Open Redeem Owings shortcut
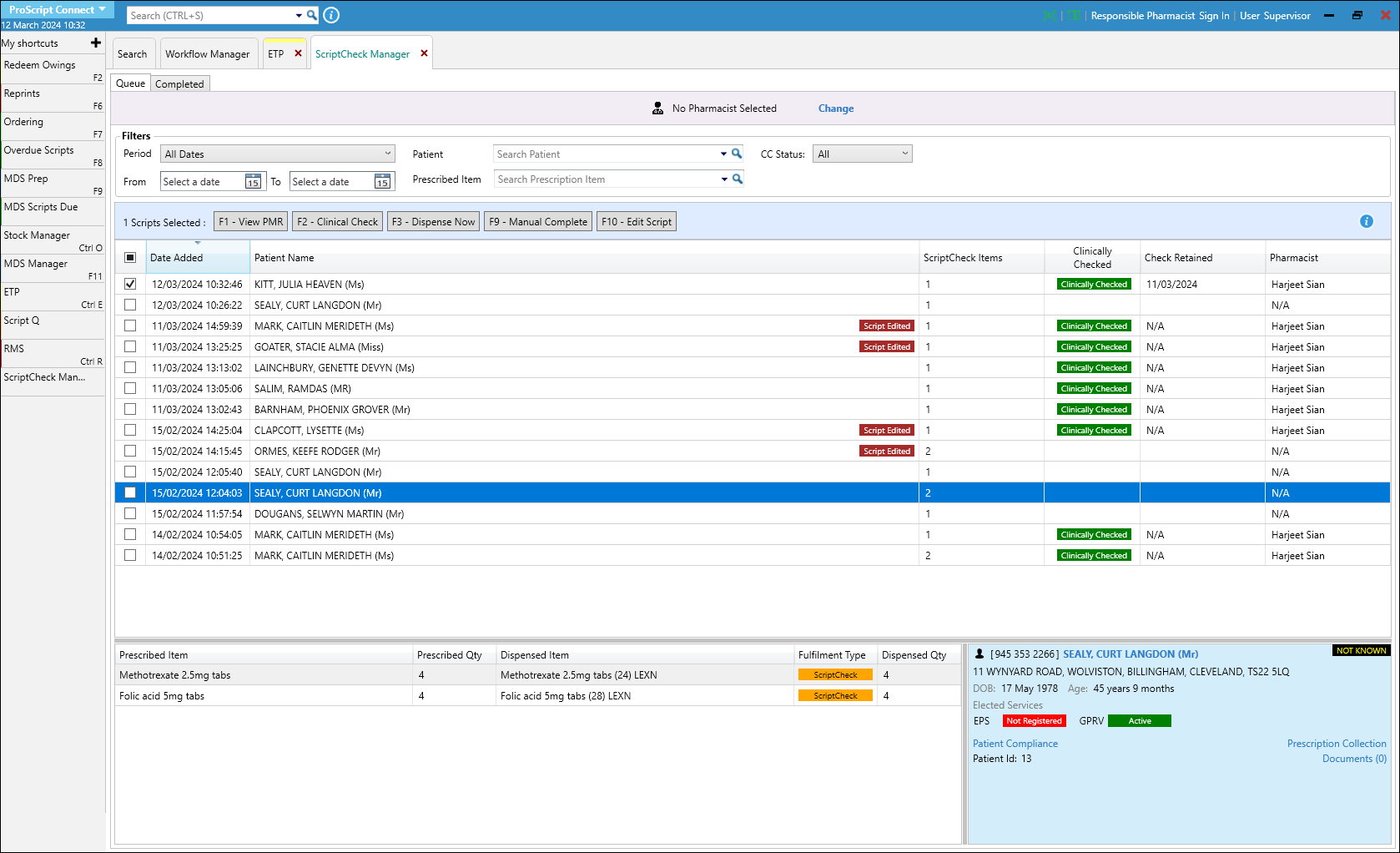The width and height of the screenshot is (1400, 853). (x=53, y=70)
